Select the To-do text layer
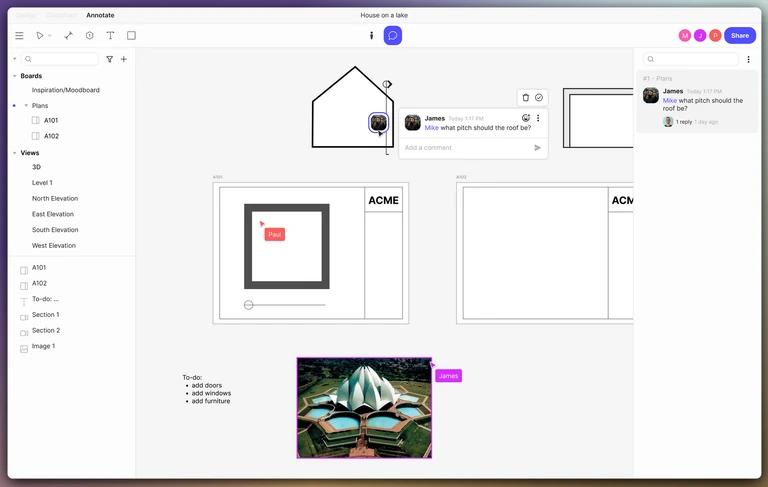This screenshot has width=768, height=487. coord(45,299)
